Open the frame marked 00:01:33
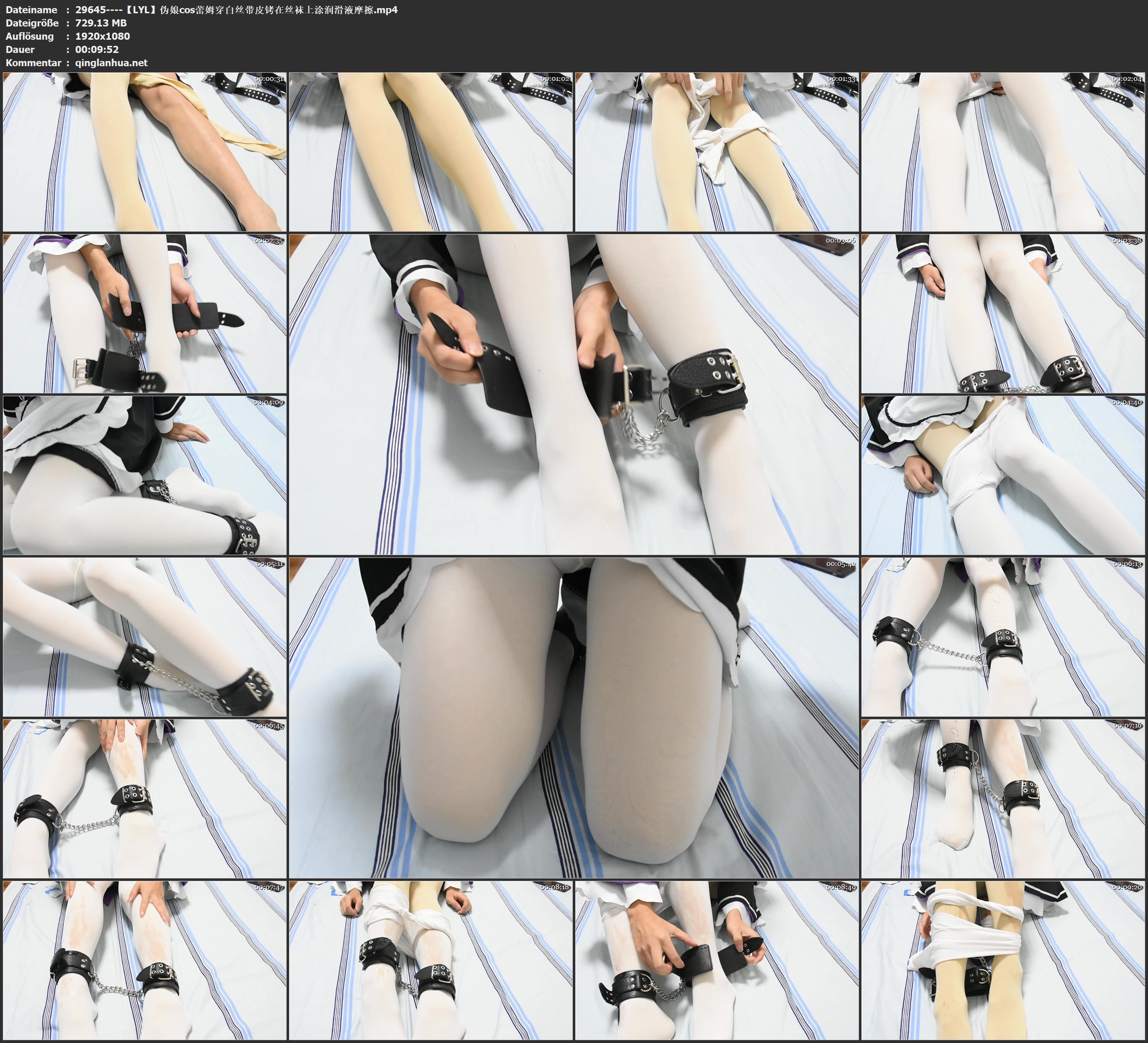The width and height of the screenshot is (1148, 1043). click(x=716, y=152)
